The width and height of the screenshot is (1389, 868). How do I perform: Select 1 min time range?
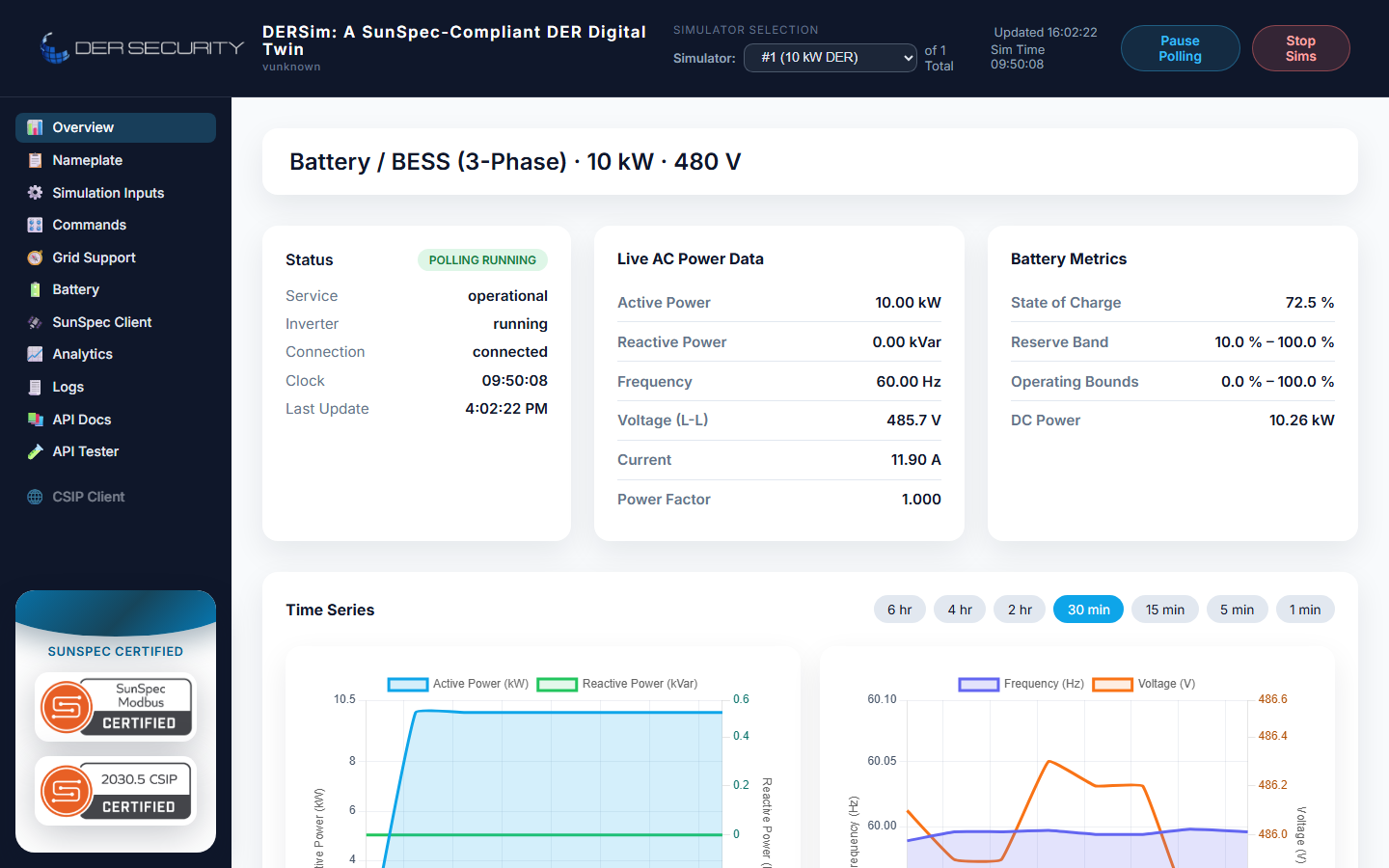tap(1305, 610)
